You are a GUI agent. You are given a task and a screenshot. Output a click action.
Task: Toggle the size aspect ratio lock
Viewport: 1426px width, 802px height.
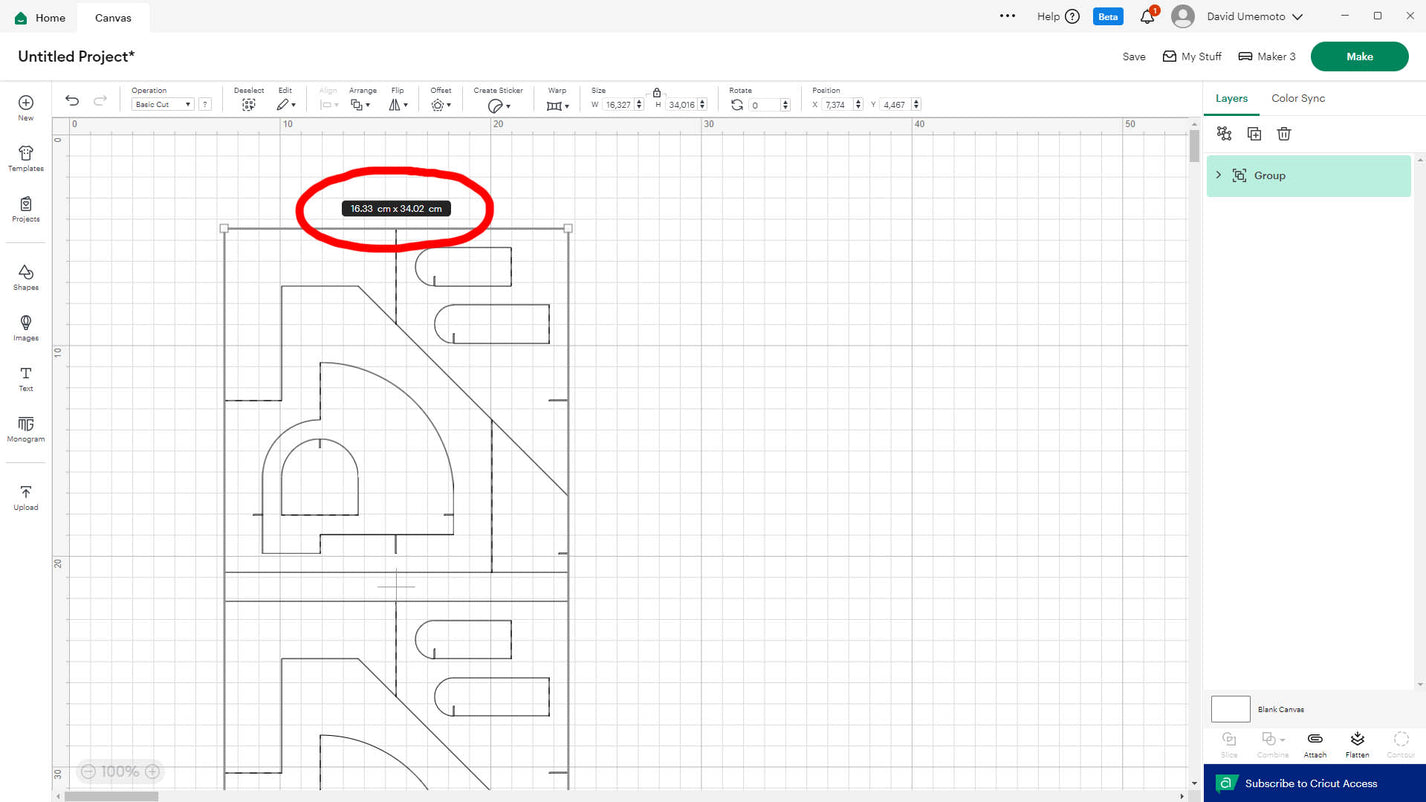pos(657,92)
